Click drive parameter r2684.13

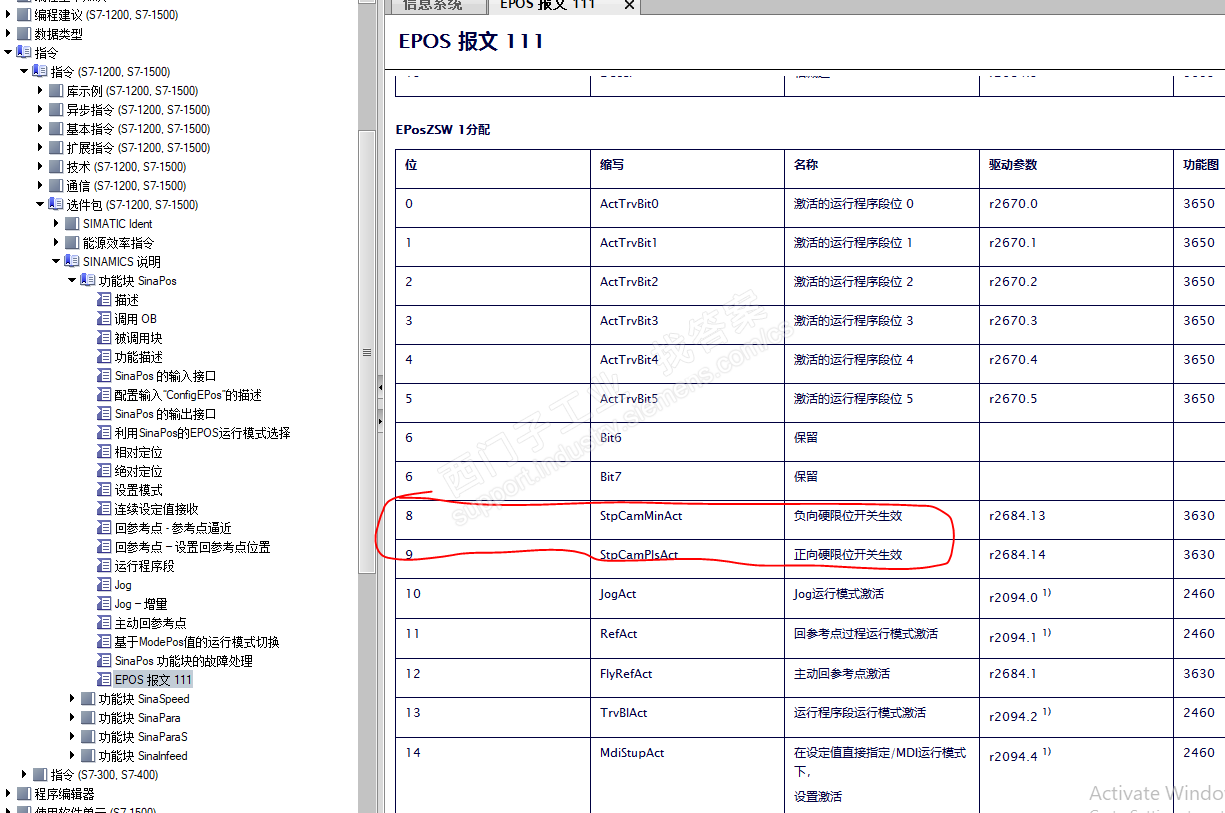pyautogui.click(x=1017, y=516)
